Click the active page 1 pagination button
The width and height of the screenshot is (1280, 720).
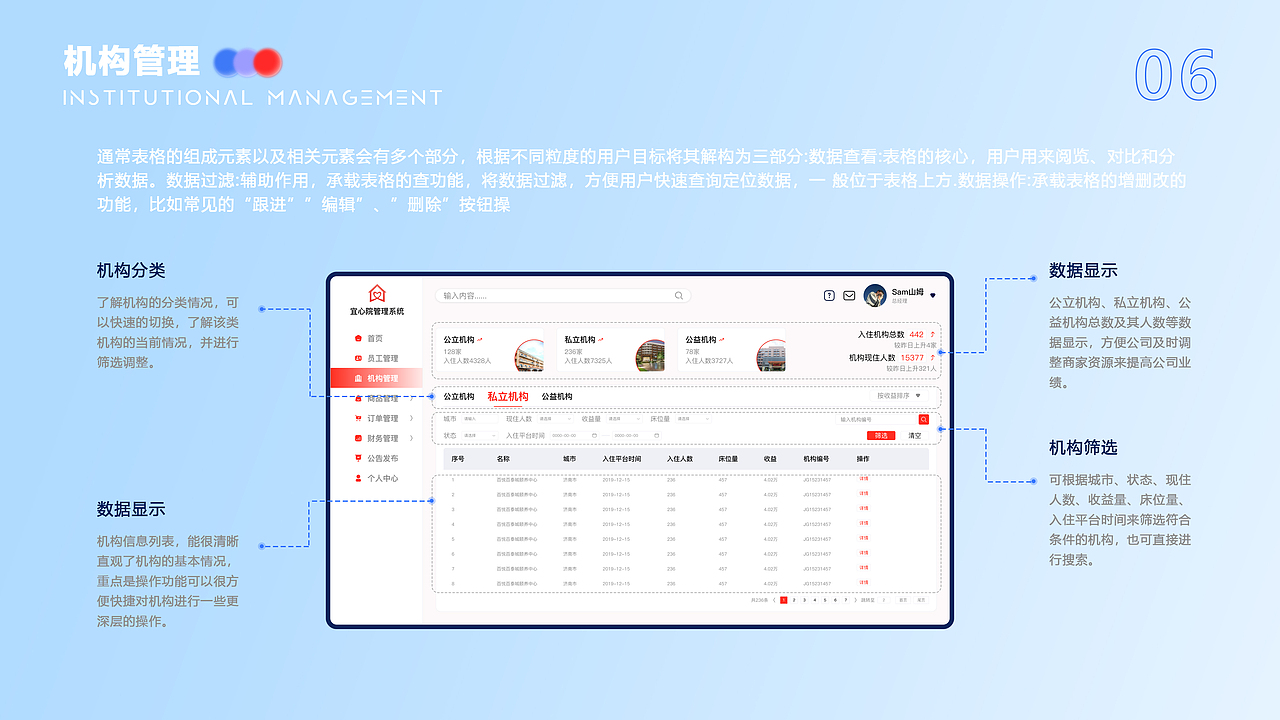point(784,600)
